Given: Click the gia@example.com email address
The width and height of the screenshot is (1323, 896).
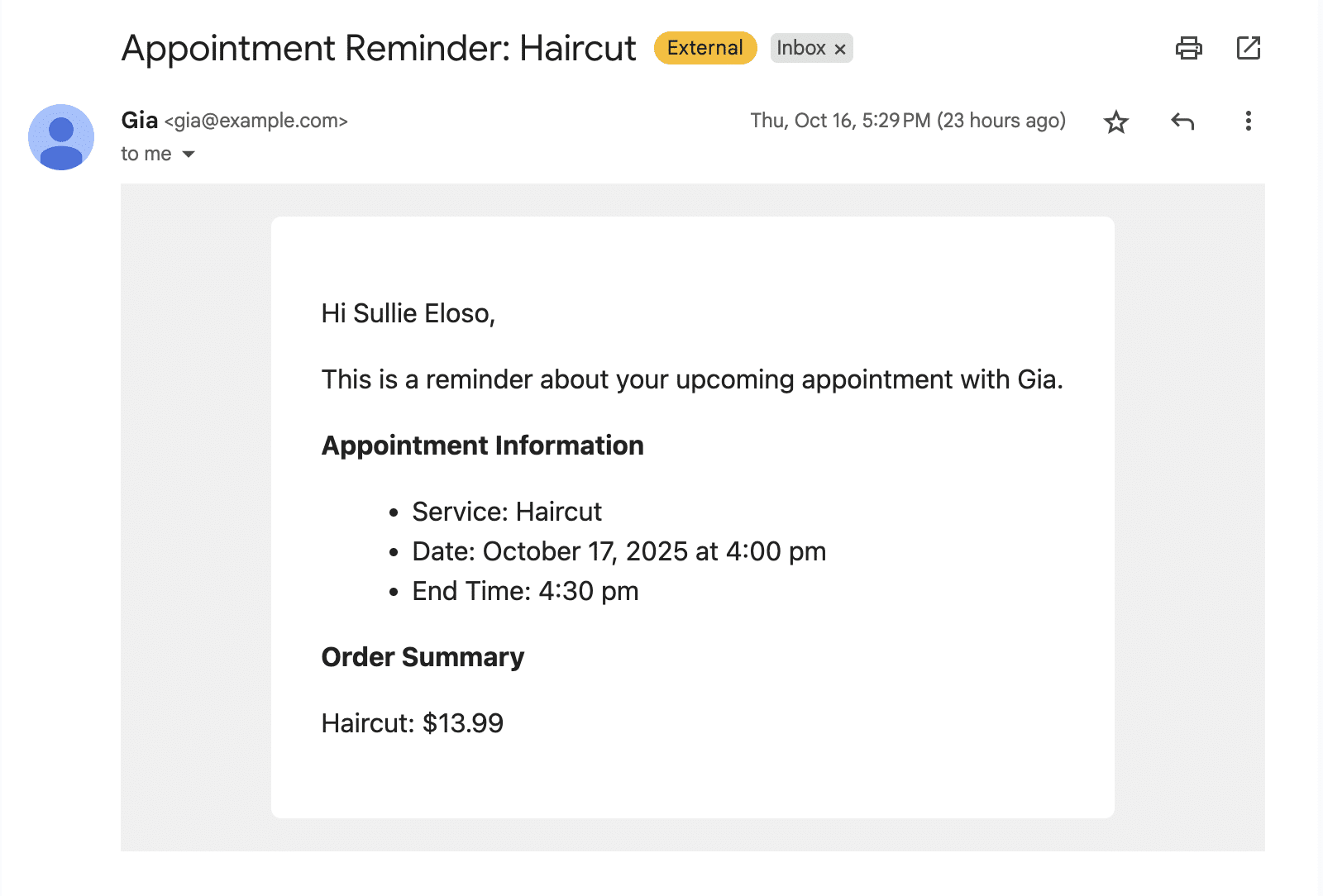Looking at the screenshot, I should point(256,121).
